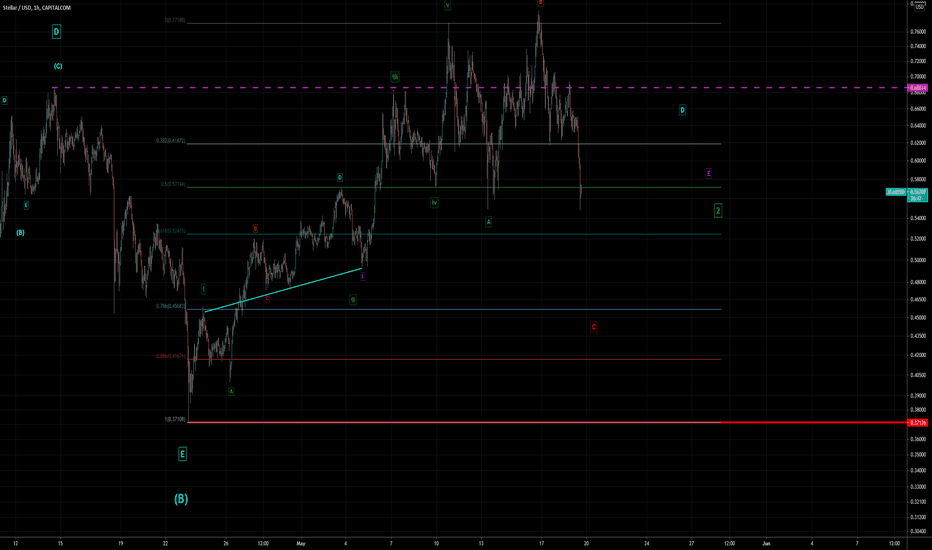Select the green iii wave label

pos(395,77)
